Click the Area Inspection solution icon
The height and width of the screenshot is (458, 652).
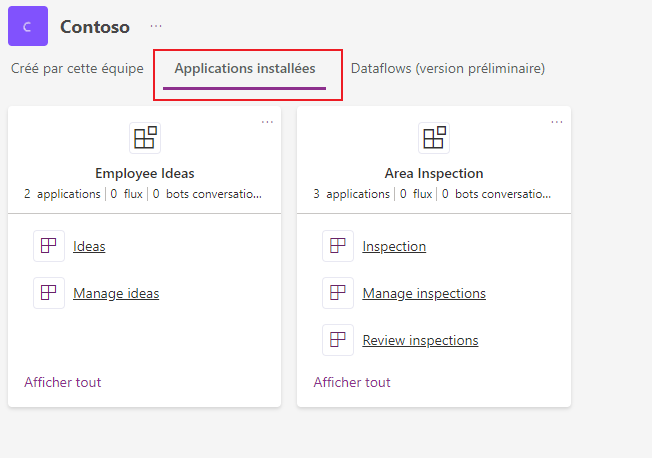[434, 138]
